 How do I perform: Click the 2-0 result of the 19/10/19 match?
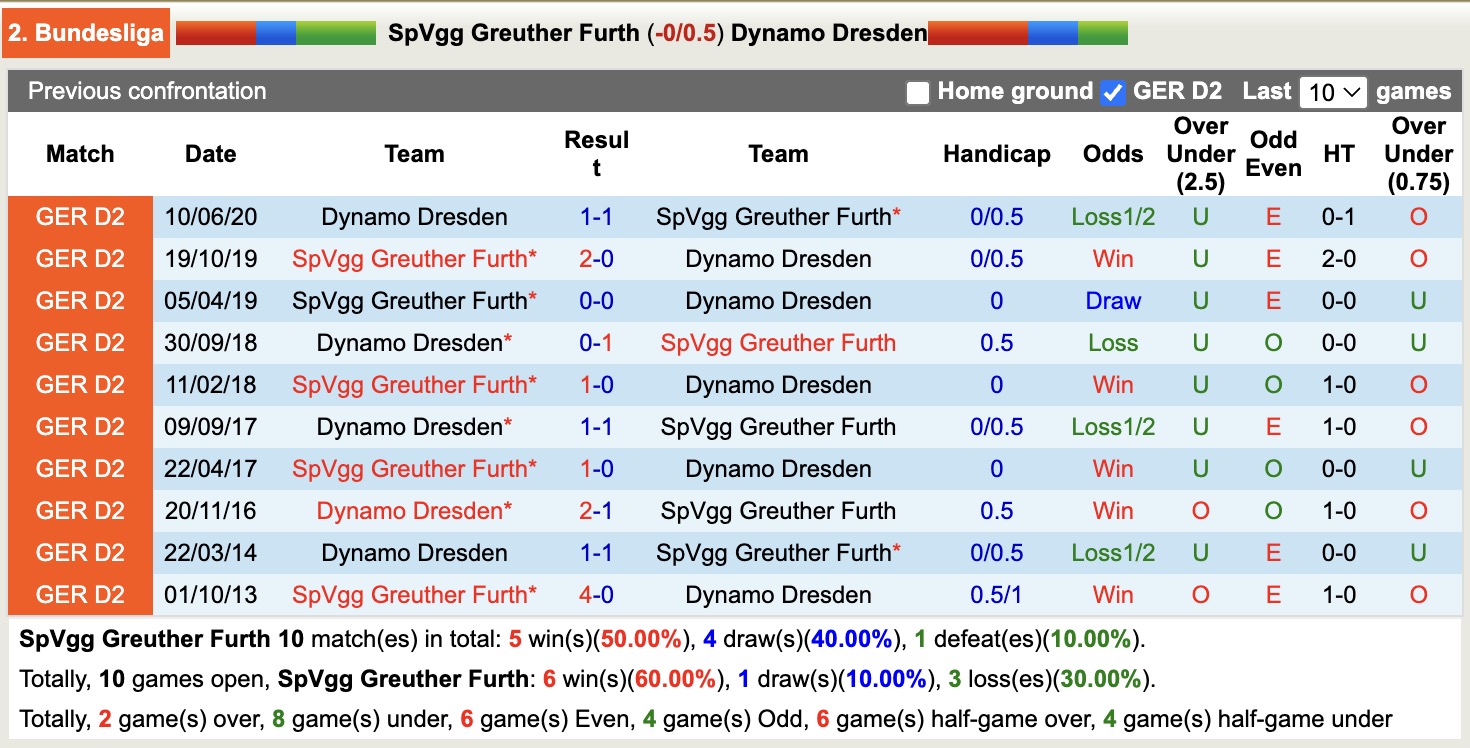(x=597, y=258)
